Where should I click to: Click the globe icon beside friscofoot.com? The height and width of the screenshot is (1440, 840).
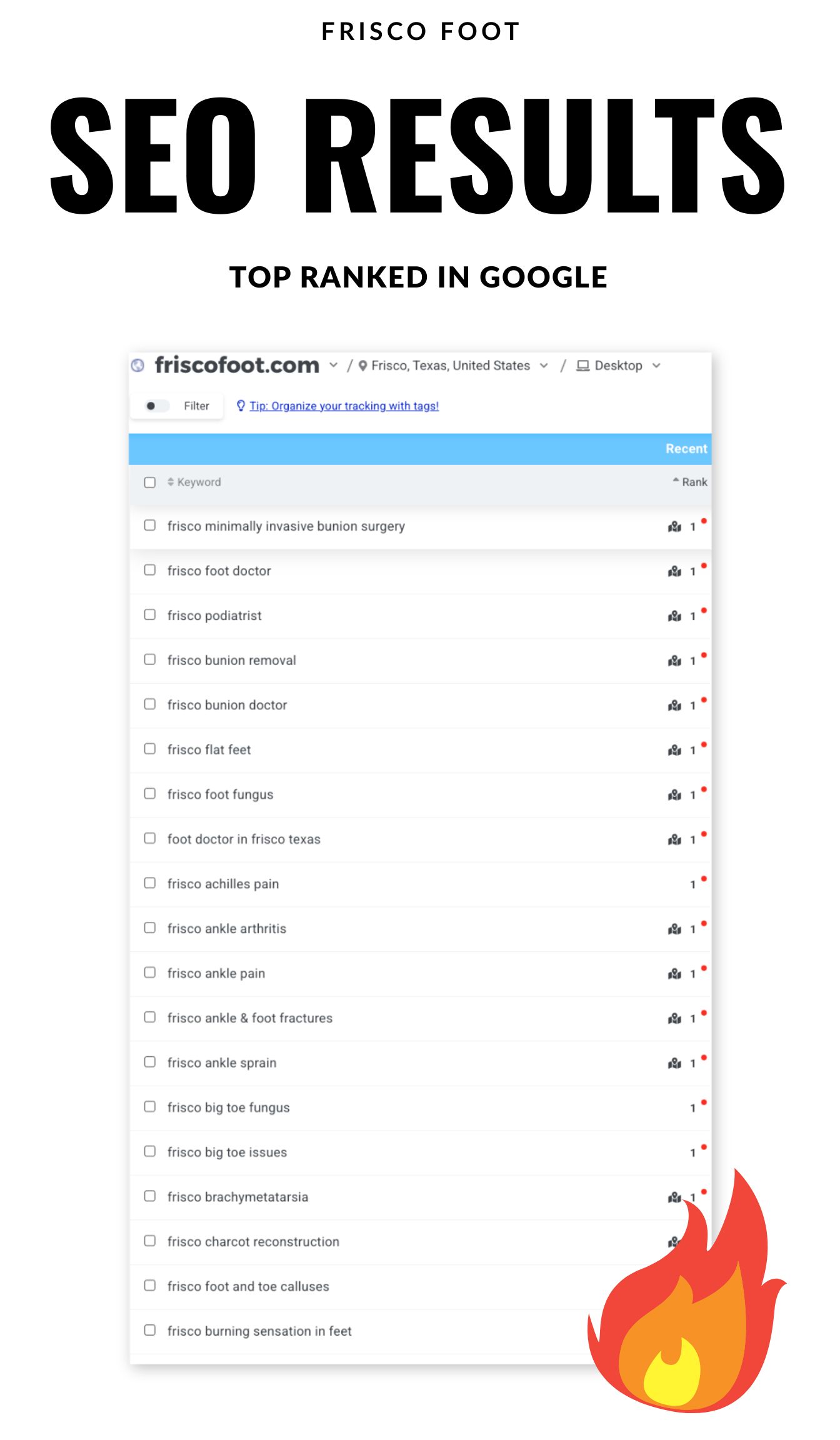tap(138, 365)
